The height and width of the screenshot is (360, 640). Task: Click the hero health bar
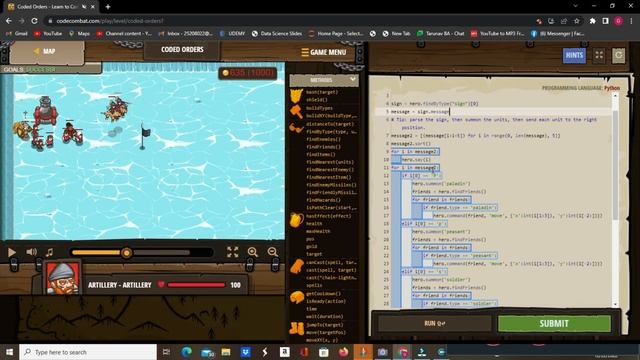[196, 285]
